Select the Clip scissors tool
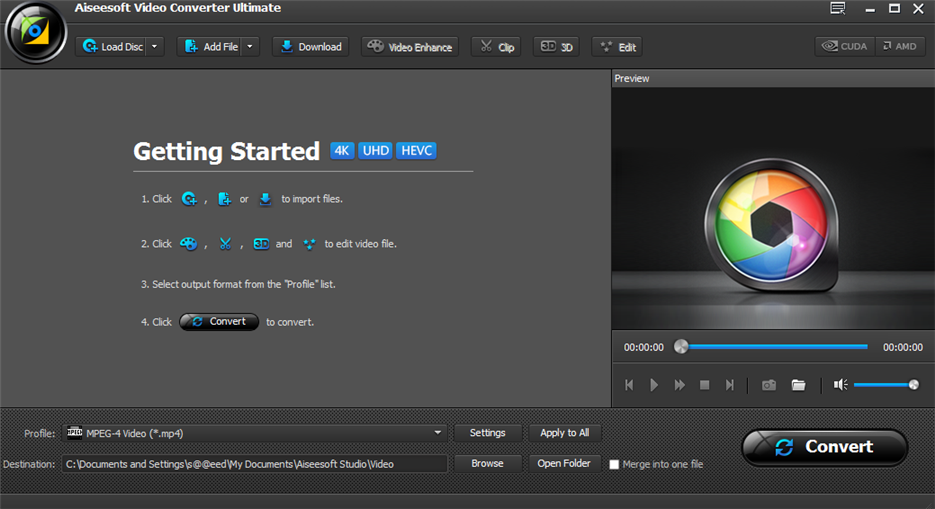Viewport: 935px width, 509px height. 496,47
